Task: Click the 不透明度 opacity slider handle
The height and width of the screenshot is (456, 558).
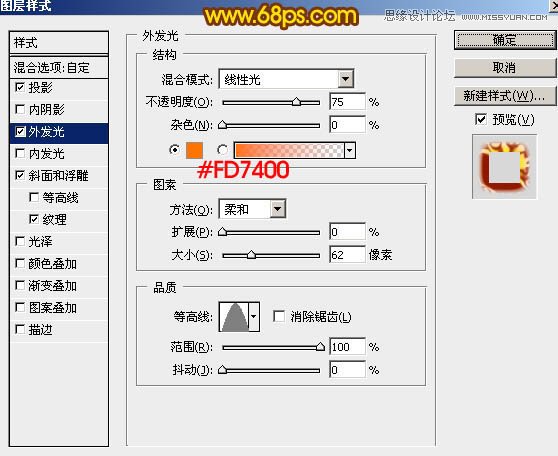Action: click(x=296, y=102)
